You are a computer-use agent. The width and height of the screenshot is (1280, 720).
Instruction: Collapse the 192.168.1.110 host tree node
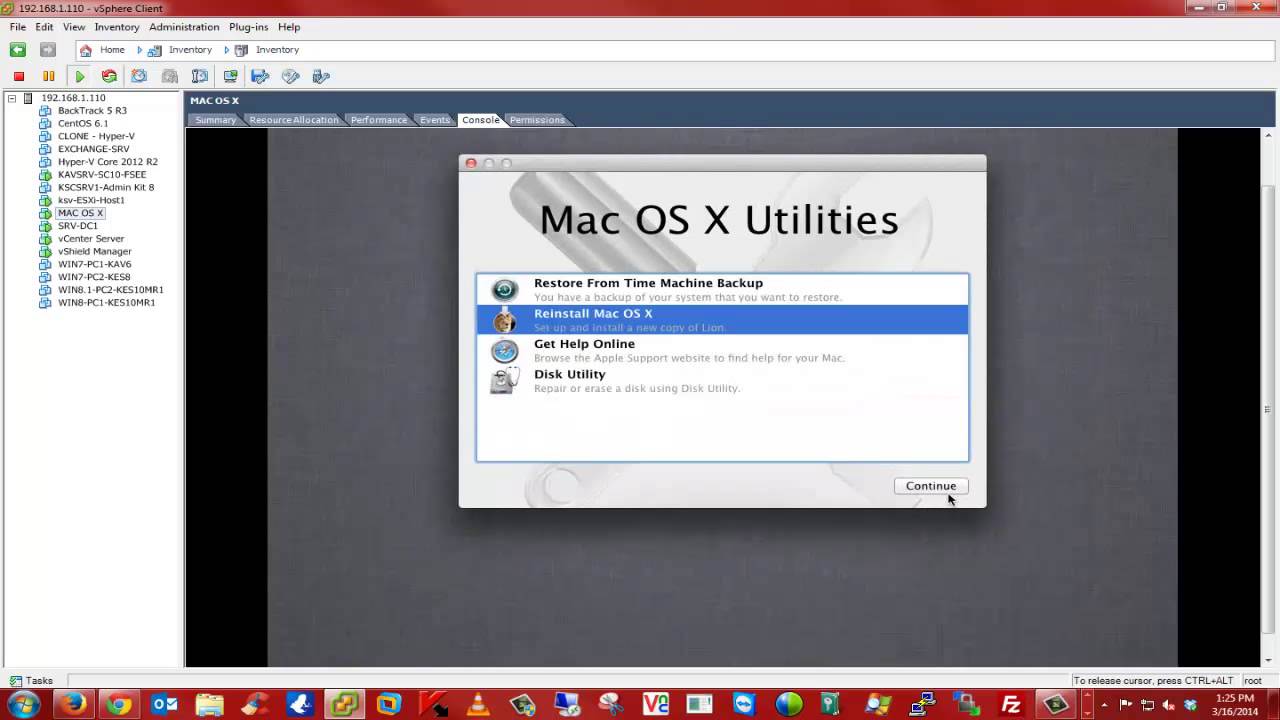point(12,98)
